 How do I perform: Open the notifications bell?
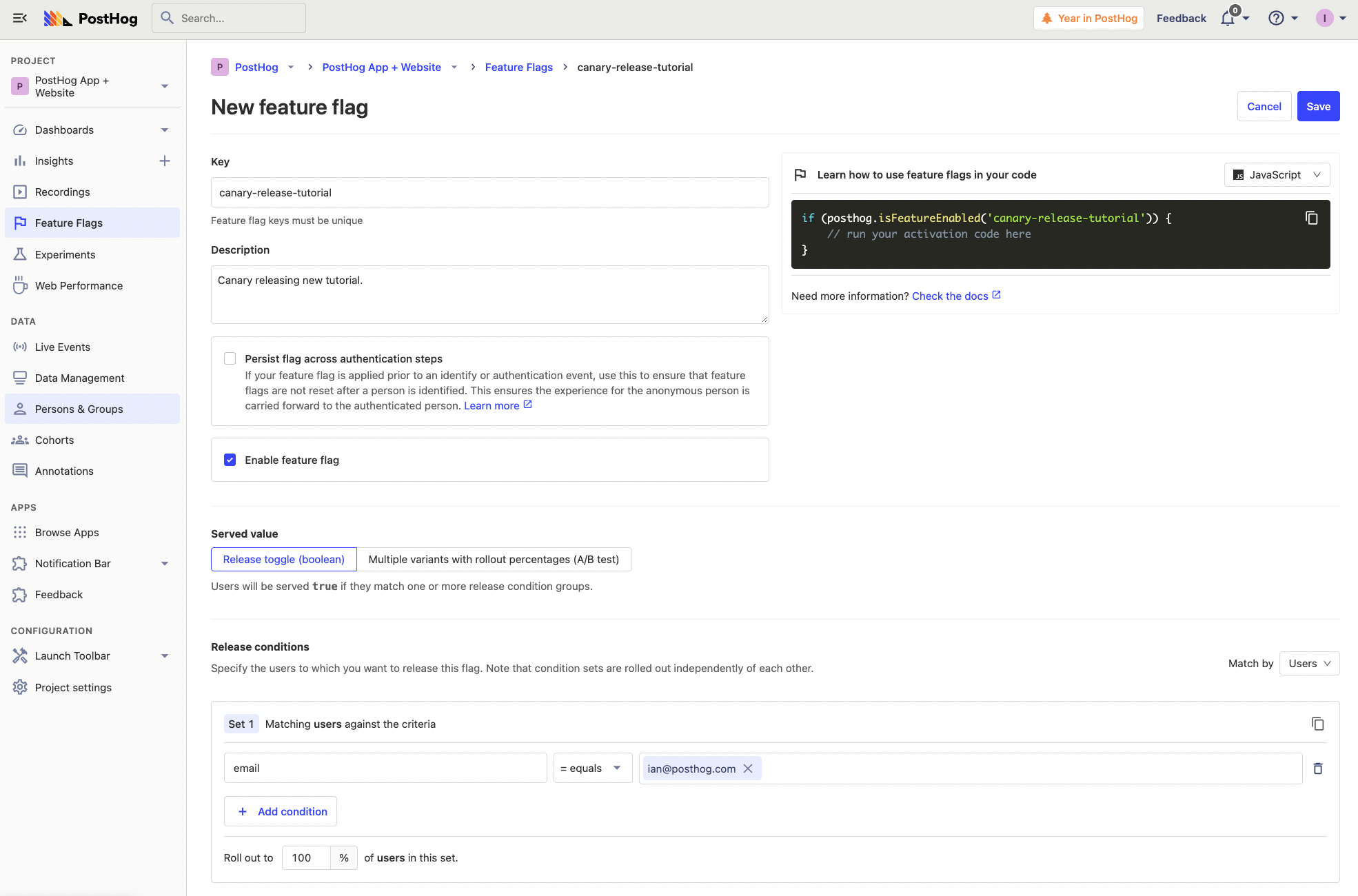(x=1228, y=19)
